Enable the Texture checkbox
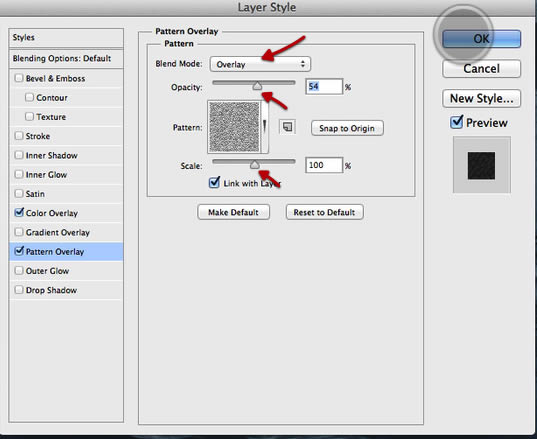The height and width of the screenshot is (439, 537). [x=29, y=116]
